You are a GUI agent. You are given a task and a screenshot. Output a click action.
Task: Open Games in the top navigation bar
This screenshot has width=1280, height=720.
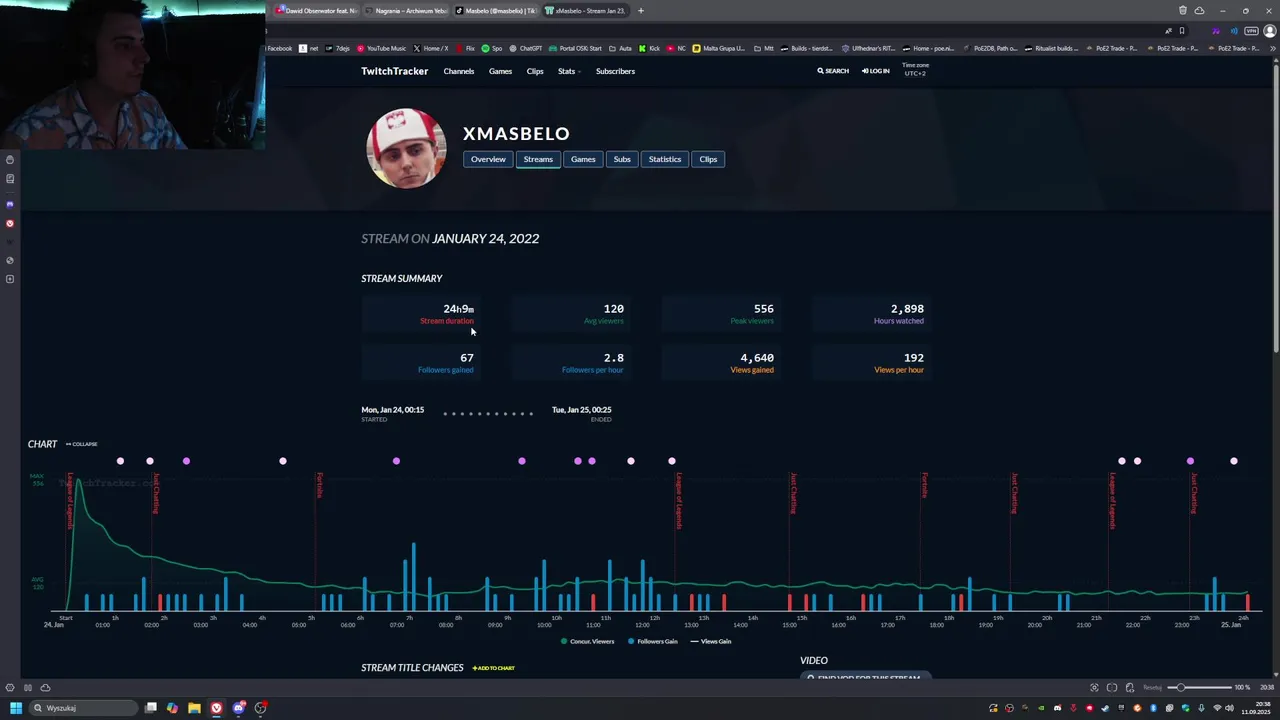pyautogui.click(x=500, y=71)
